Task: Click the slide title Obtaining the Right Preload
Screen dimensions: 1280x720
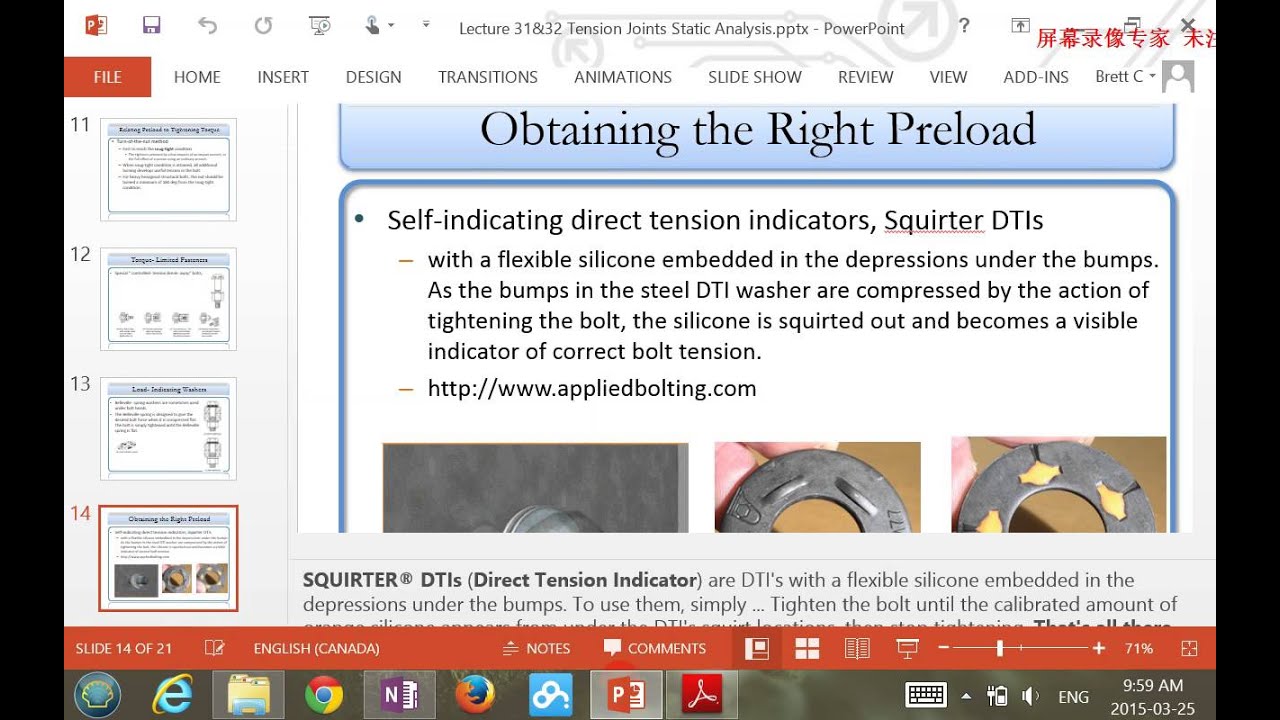Action: [x=757, y=130]
